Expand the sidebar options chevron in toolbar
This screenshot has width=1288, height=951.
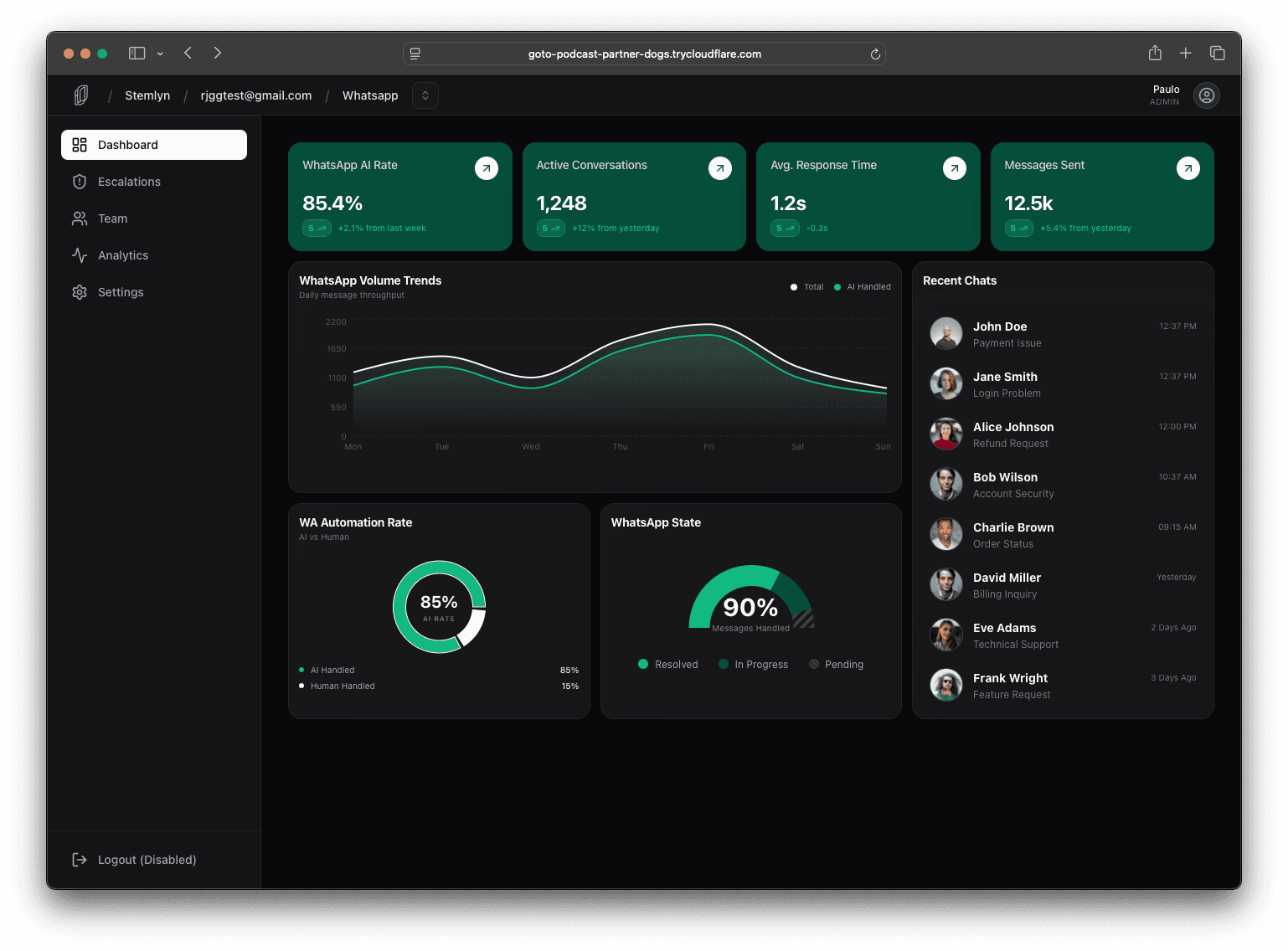pyautogui.click(x=160, y=54)
